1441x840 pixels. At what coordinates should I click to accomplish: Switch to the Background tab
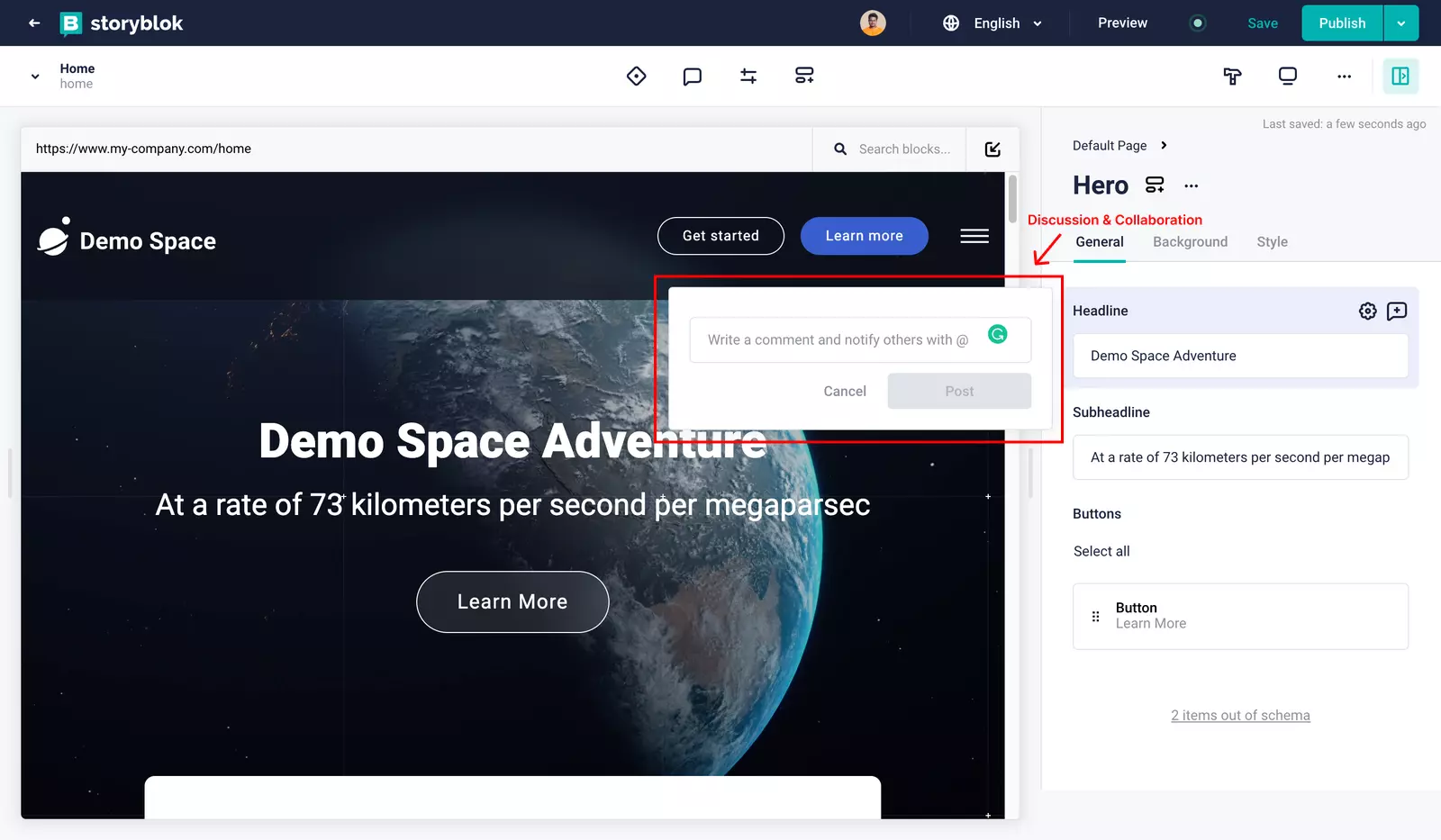click(1190, 242)
